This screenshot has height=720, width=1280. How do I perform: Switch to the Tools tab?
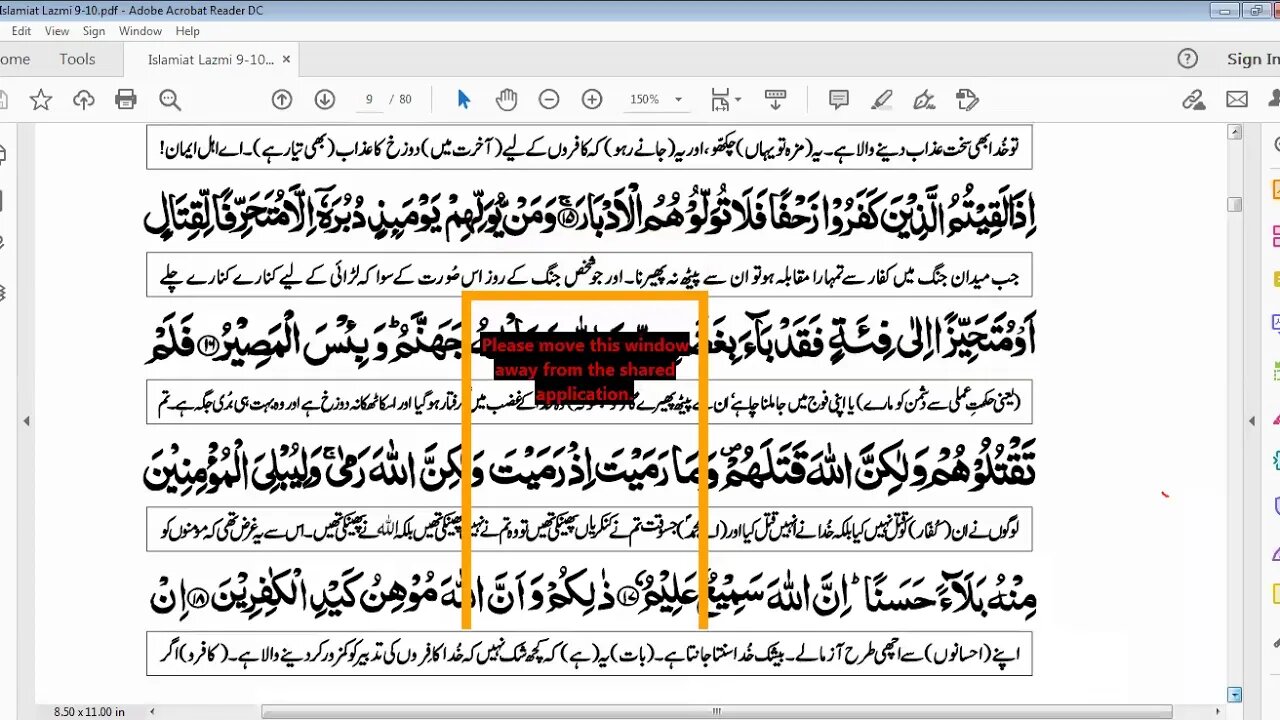(x=77, y=59)
